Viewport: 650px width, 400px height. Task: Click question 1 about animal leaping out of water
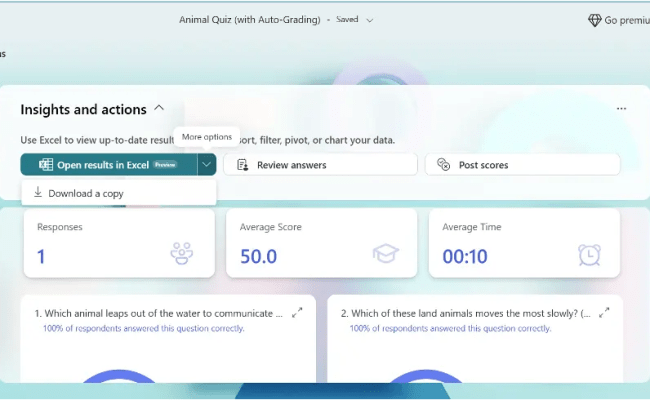(x=158, y=313)
